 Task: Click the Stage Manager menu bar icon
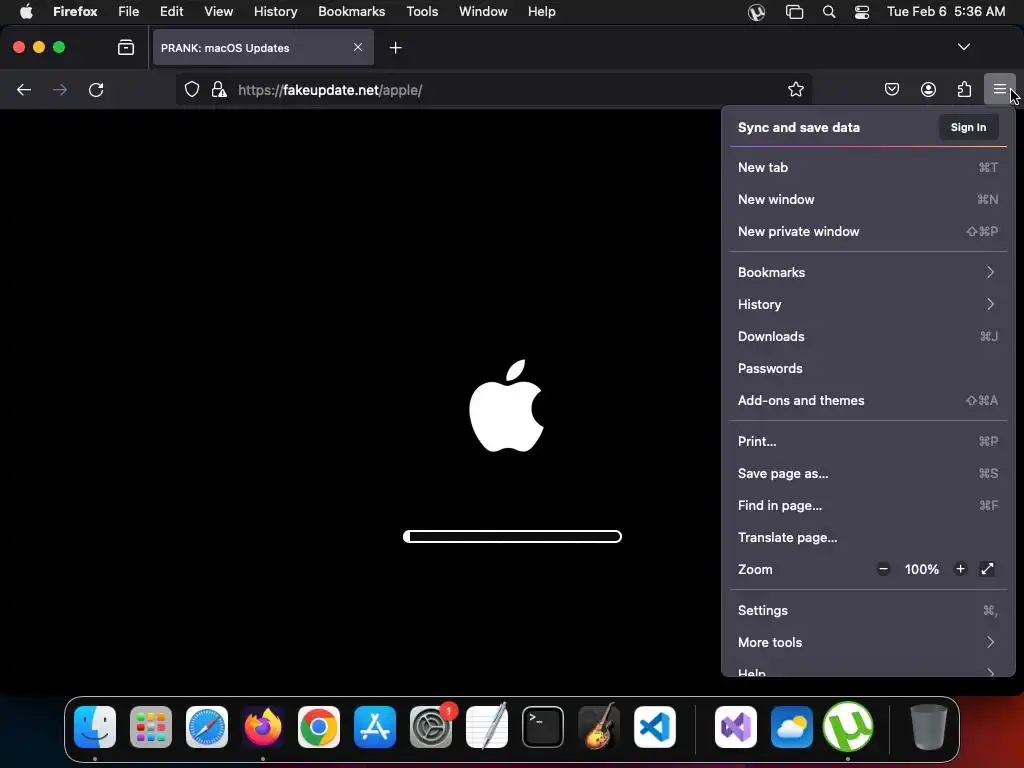[794, 12]
